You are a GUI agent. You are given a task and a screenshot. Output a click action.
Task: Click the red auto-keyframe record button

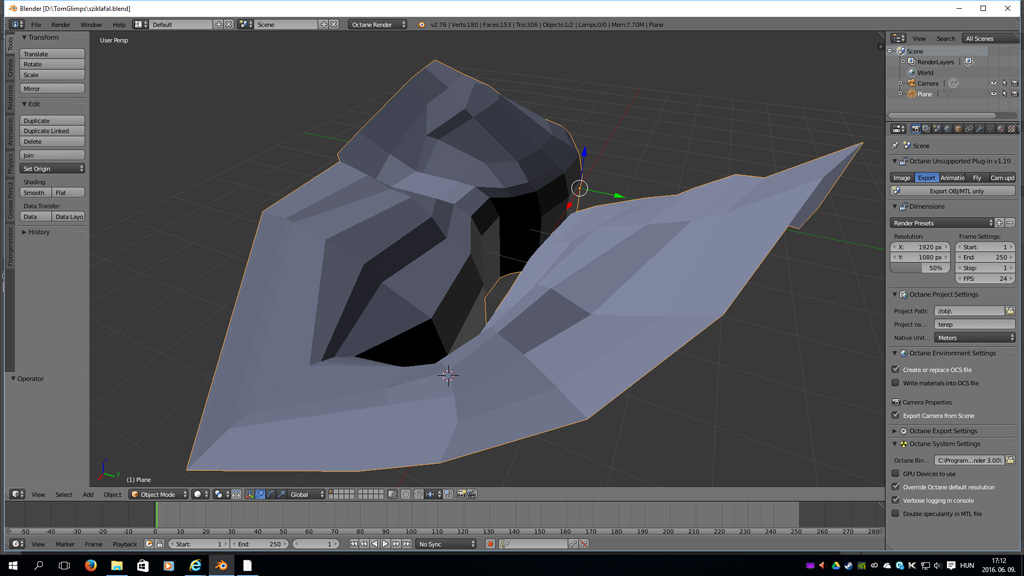(490, 544)
